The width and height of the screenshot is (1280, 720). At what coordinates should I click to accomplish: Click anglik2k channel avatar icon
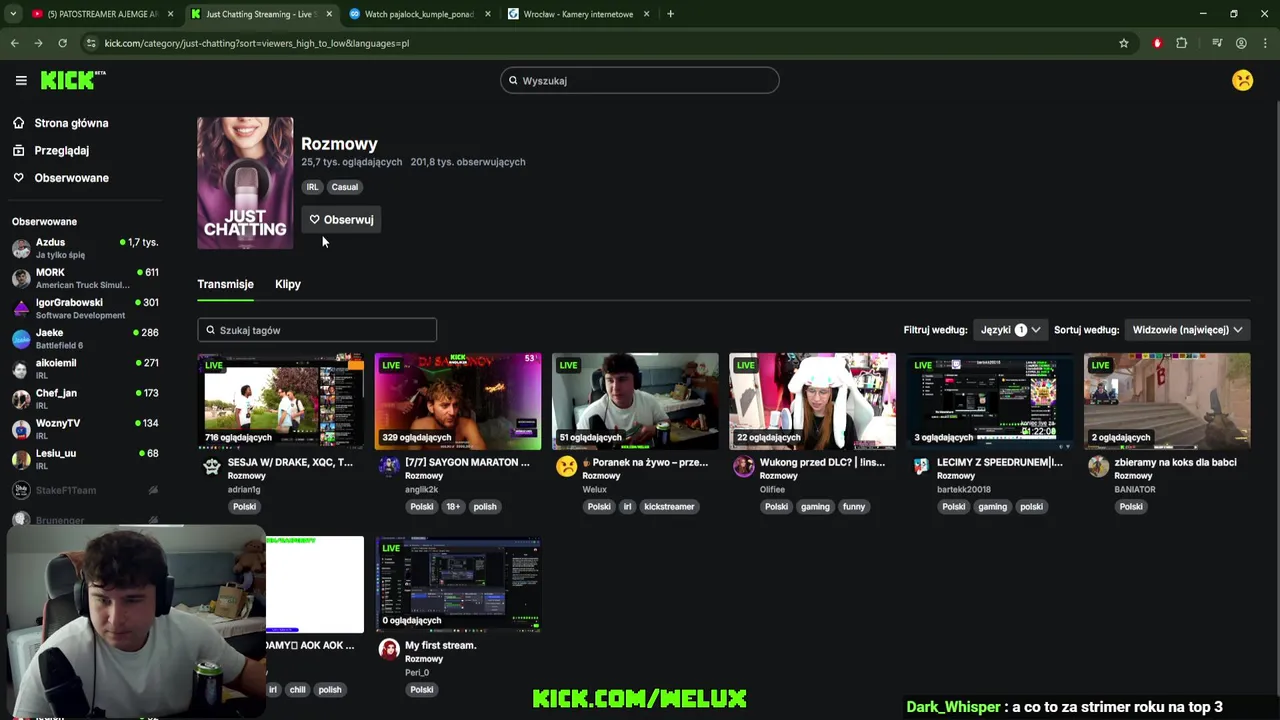[389, 467]
